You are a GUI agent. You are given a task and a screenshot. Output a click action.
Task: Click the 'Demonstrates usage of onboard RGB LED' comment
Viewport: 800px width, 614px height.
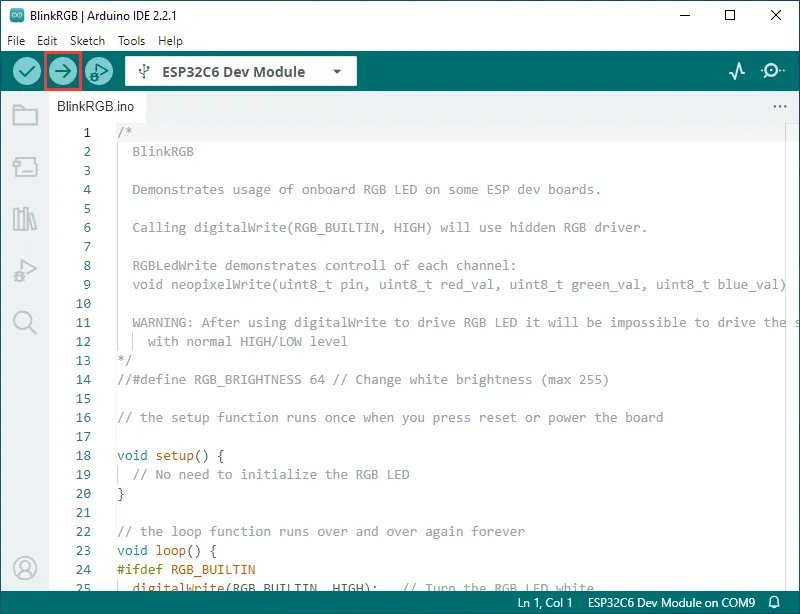point(367,189)
